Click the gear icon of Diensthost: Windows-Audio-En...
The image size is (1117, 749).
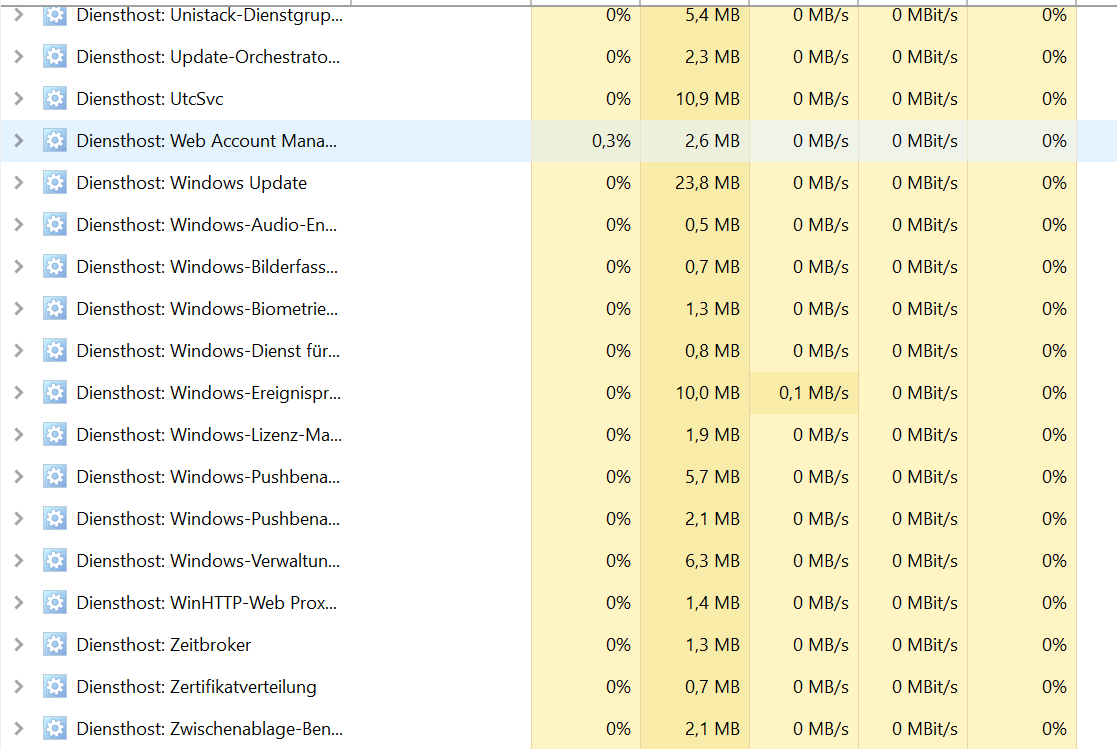[x=55, y=224]
